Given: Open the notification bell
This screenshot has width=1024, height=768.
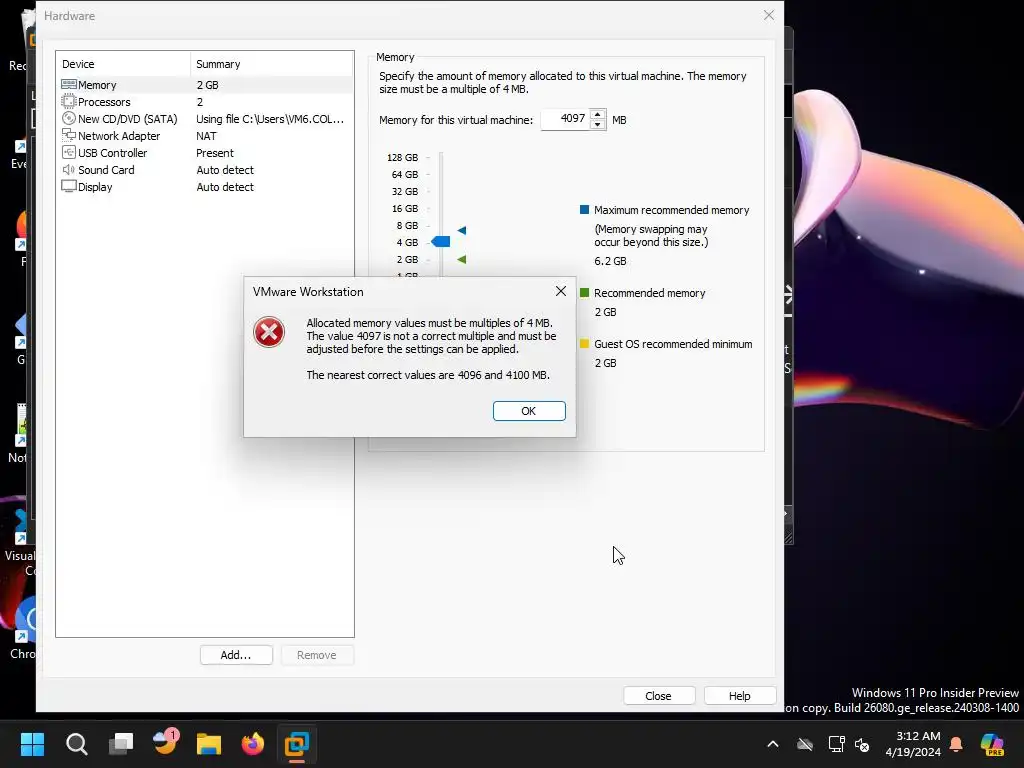Looking at the screenshot, I should coord(956,744).
